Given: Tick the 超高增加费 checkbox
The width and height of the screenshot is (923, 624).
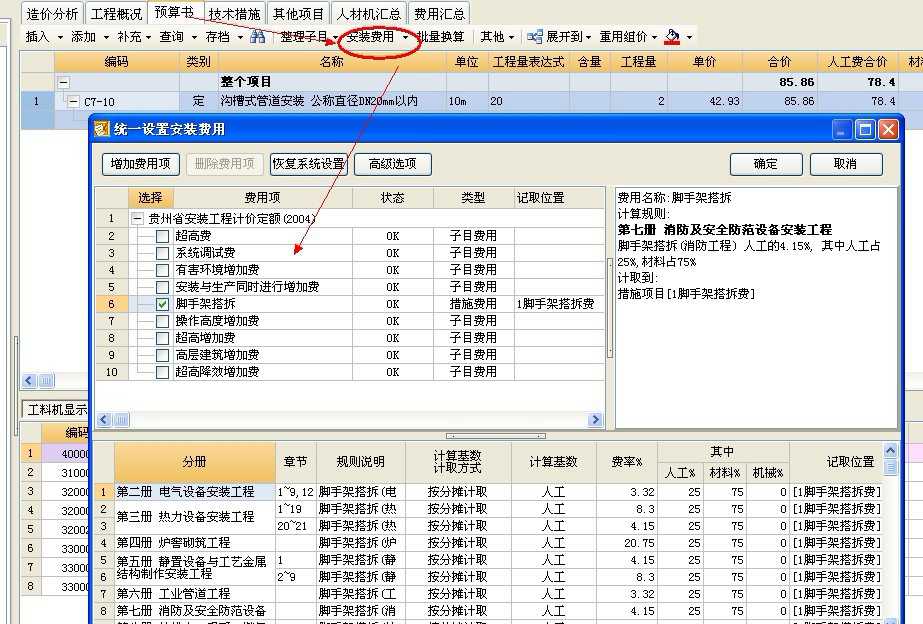Looking at the screenshot, I should [162, 338].
